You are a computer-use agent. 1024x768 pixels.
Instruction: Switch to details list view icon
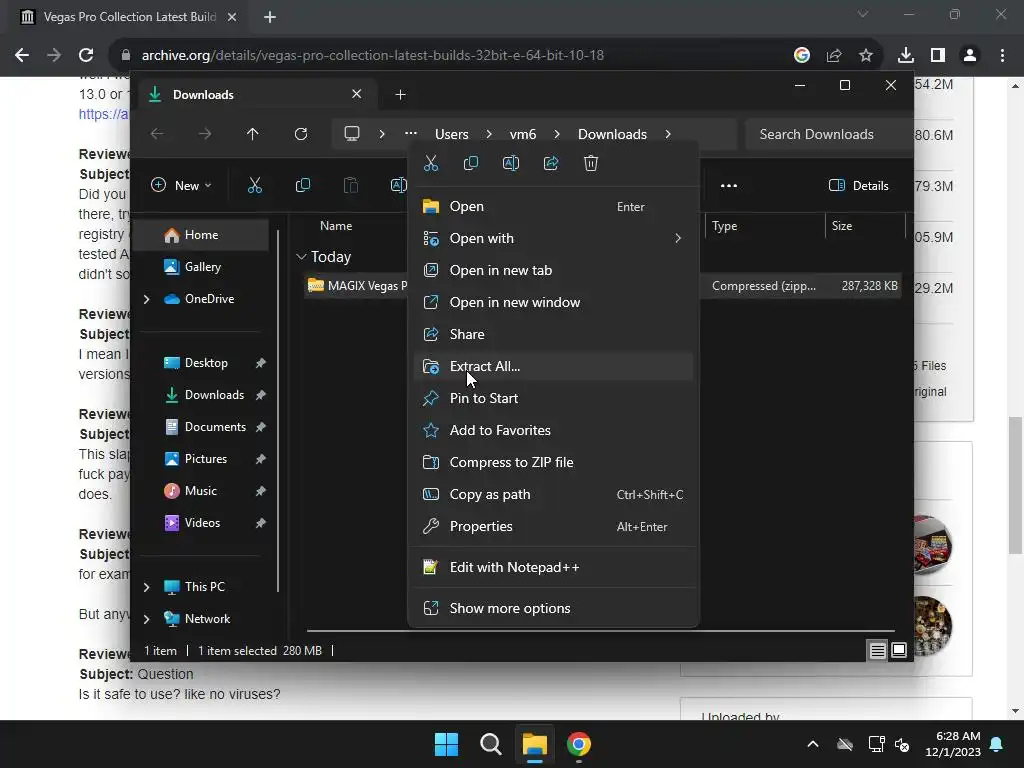click(x=877, y=650)
